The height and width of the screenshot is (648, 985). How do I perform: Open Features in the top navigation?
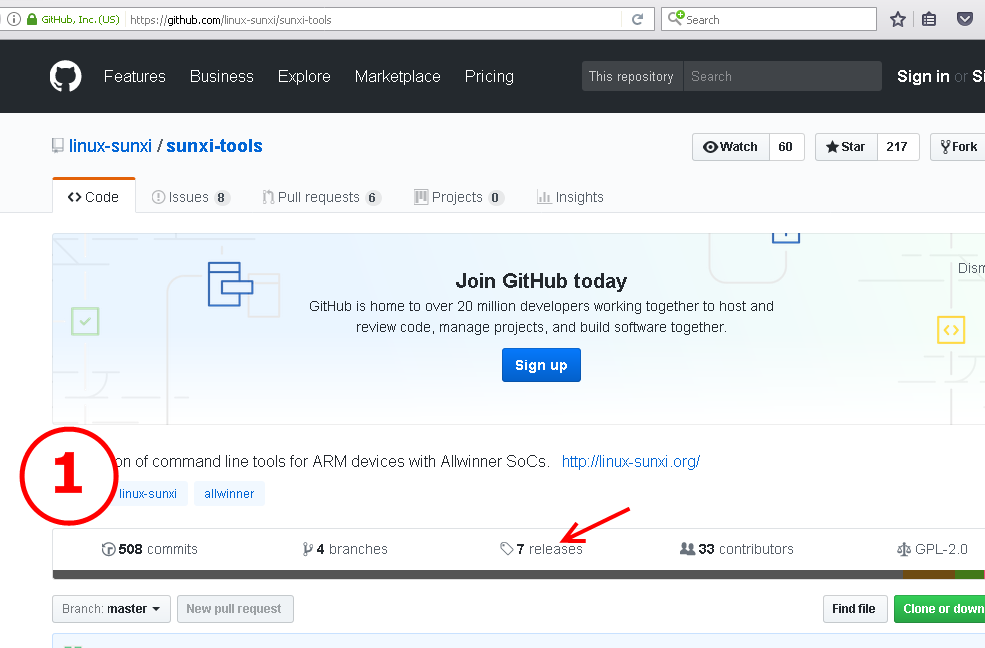coord(134,77)
